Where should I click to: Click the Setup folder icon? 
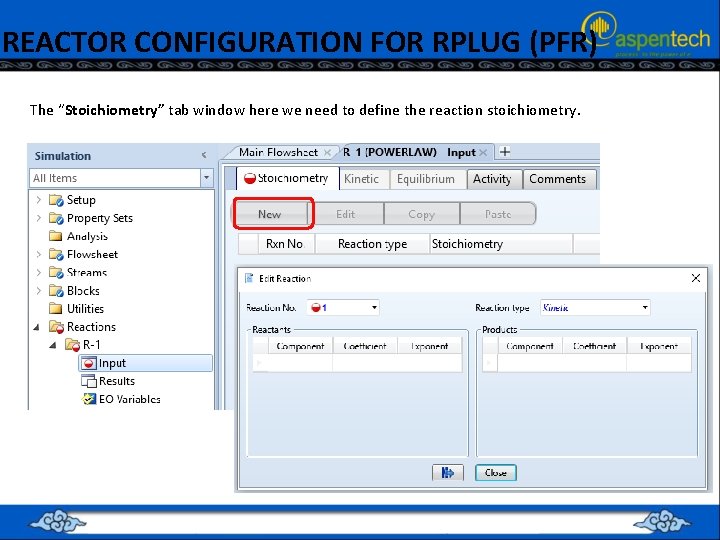[56, 200]
